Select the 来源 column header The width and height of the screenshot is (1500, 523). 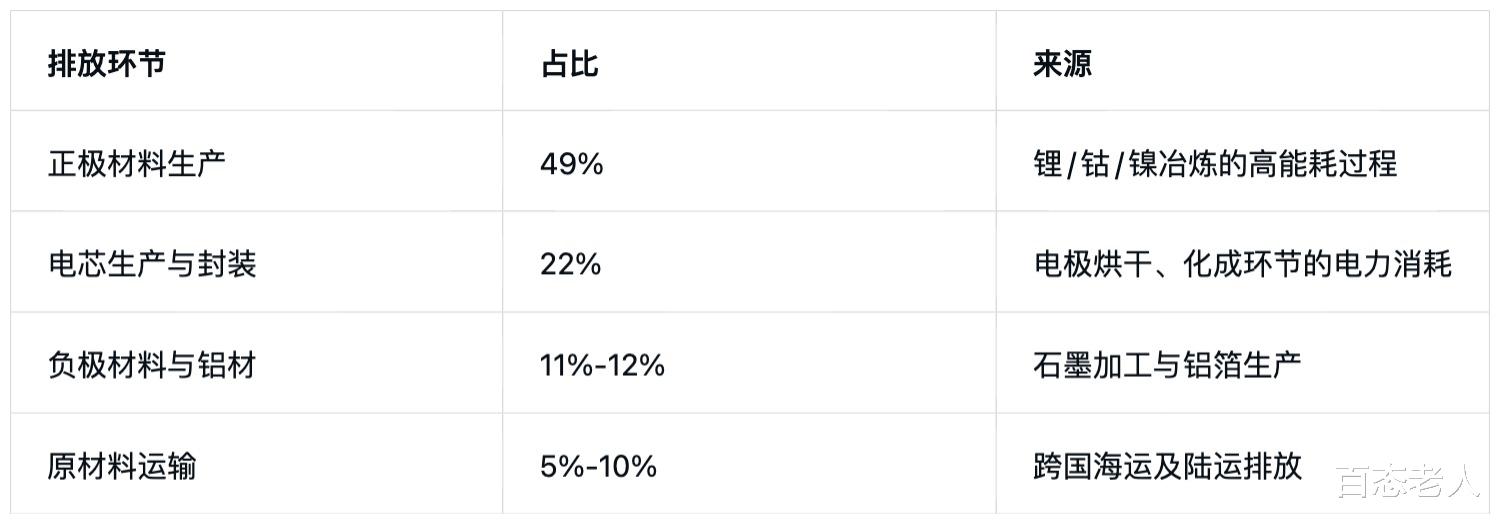[1062, 63]
